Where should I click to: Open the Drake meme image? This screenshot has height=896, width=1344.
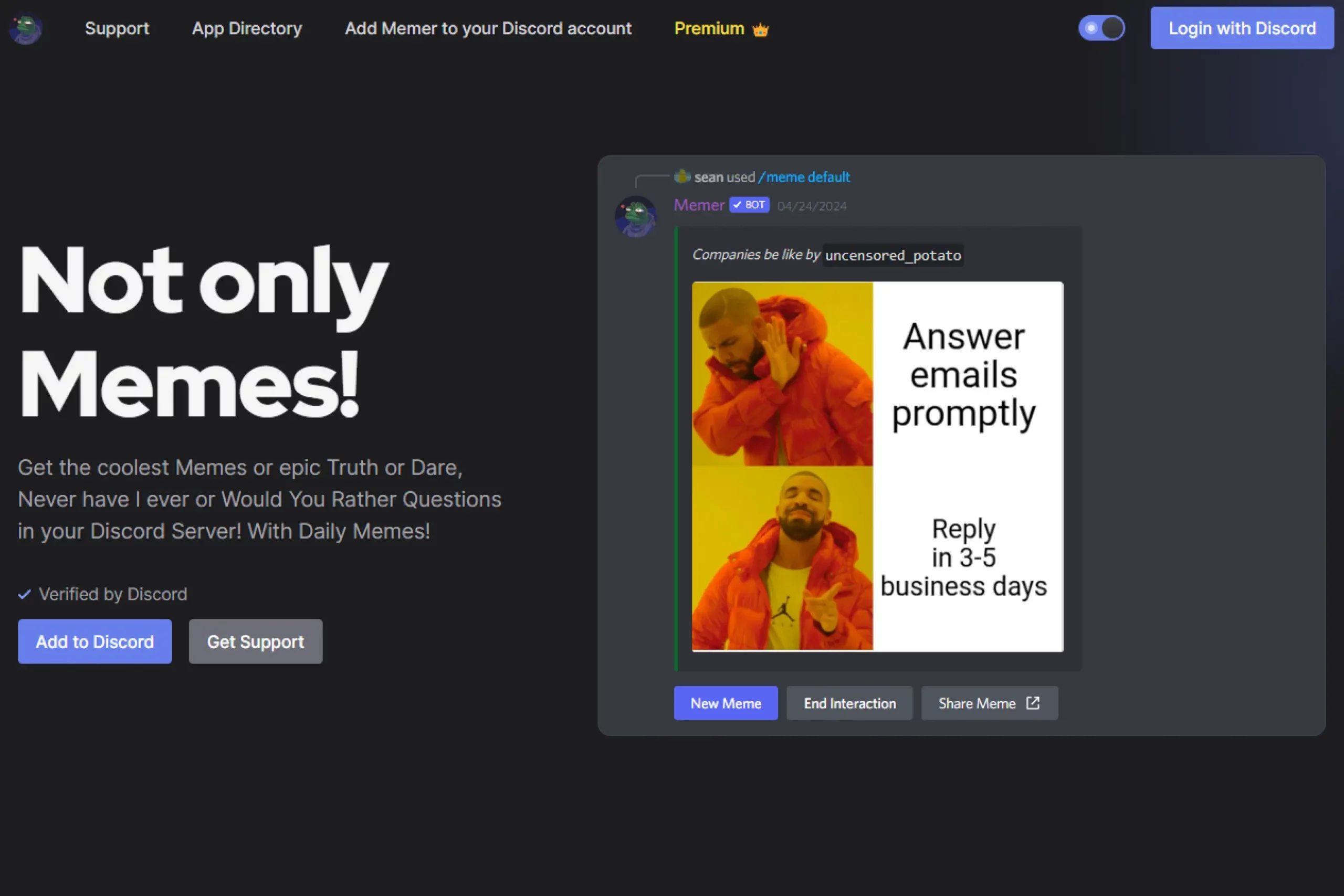877,466
